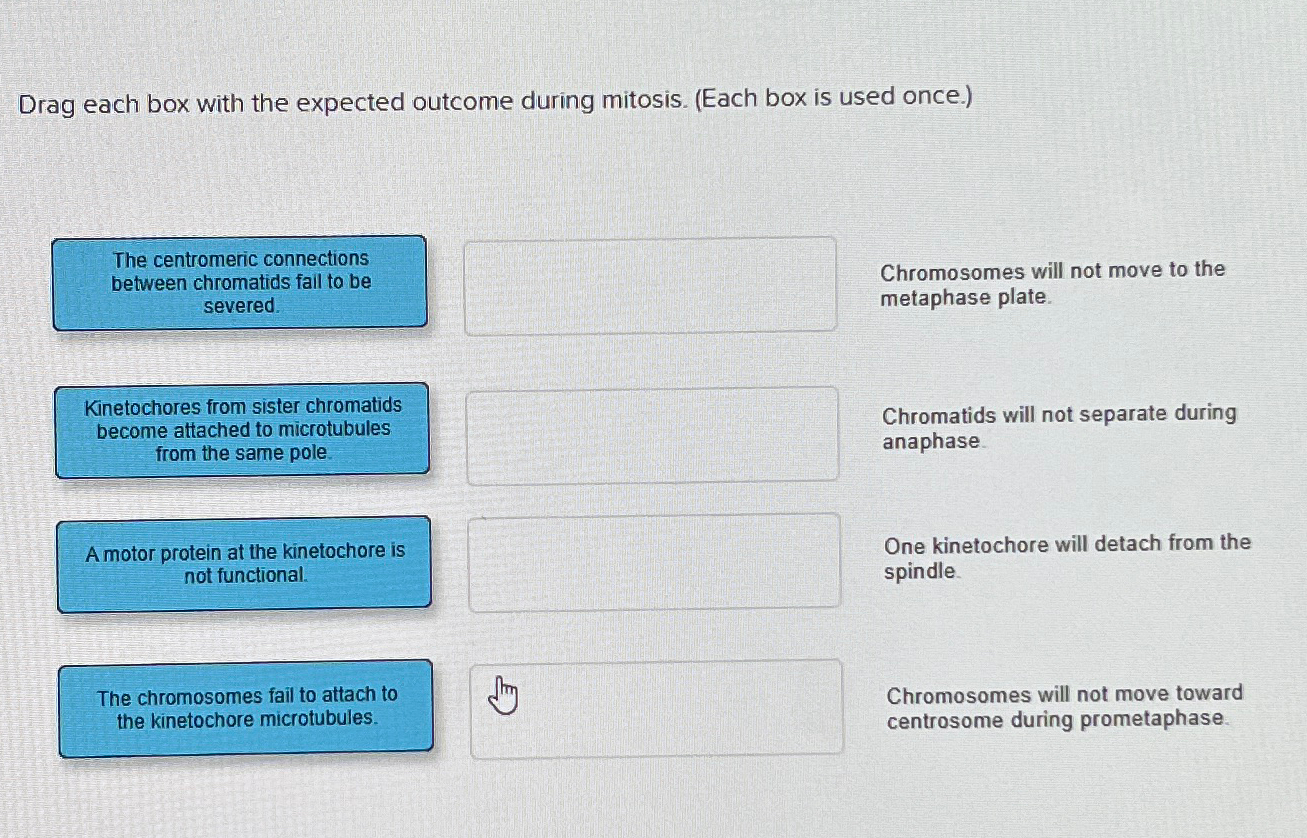Click the hand cursor icon in the bottom drop zone
Viewport: 1307px width, 838px height.
(x=503, y=697)
